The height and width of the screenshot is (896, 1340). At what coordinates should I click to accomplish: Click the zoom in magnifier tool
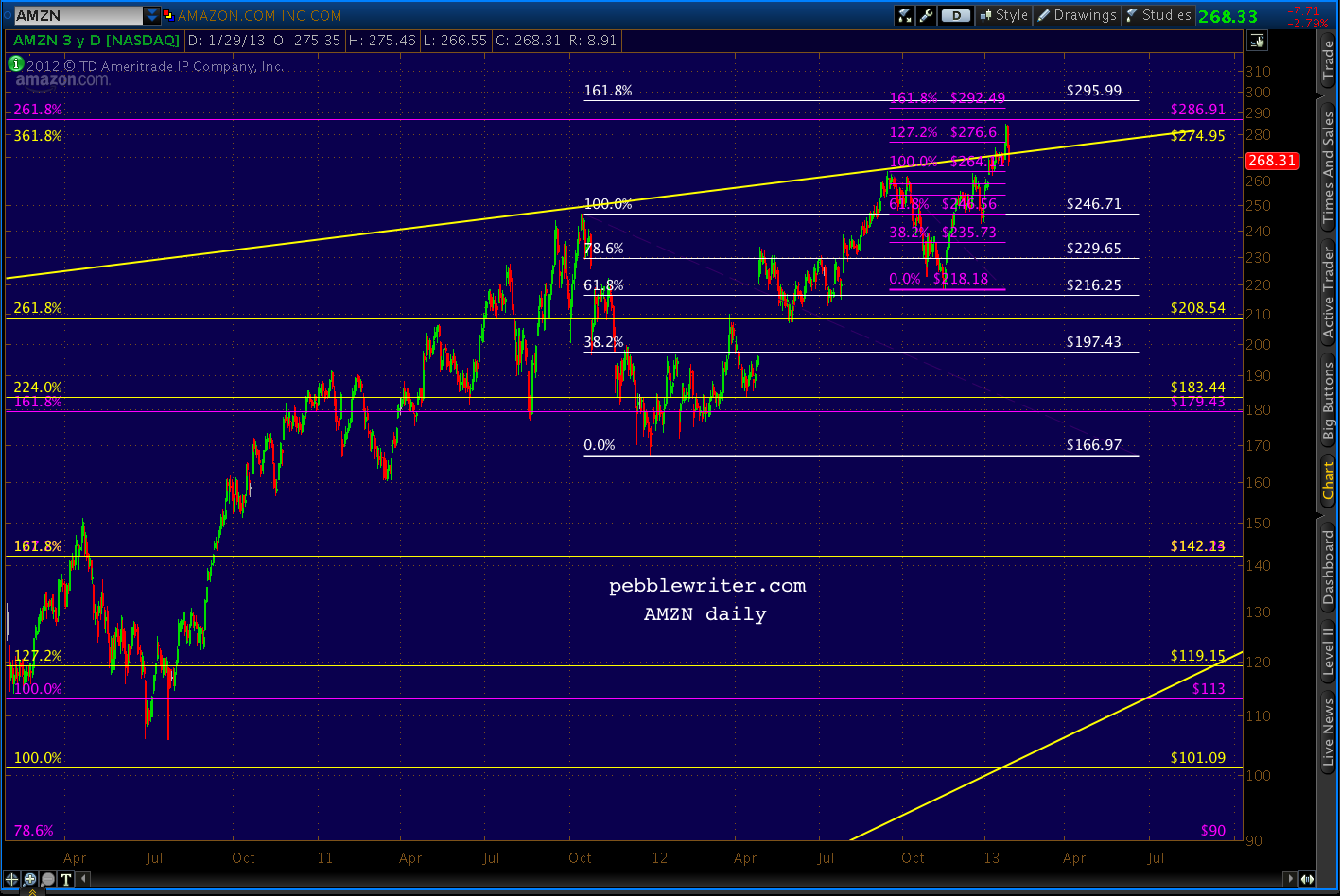pos(31,879)
